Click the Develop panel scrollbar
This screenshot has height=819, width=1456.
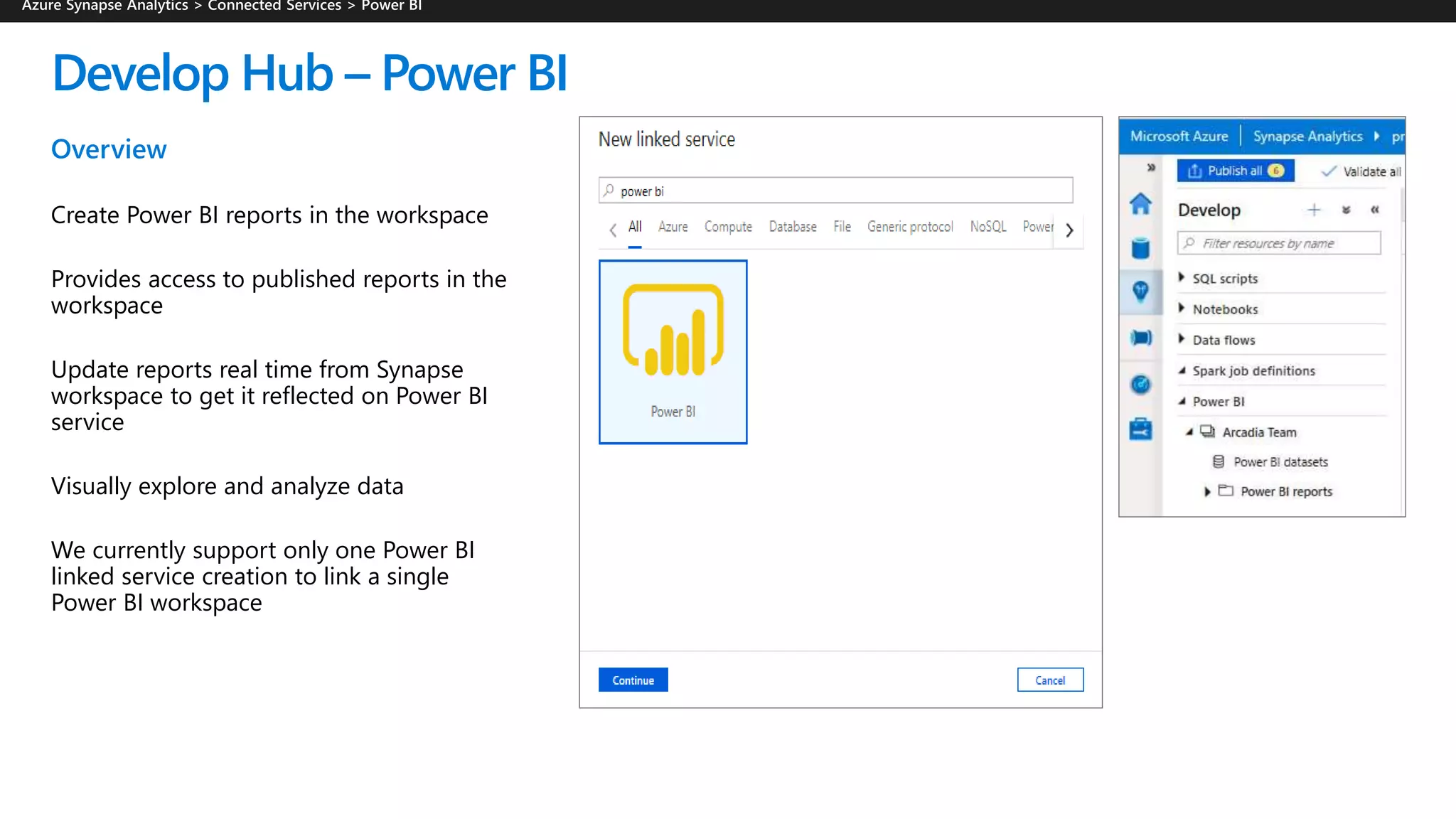pos(1402,205)
